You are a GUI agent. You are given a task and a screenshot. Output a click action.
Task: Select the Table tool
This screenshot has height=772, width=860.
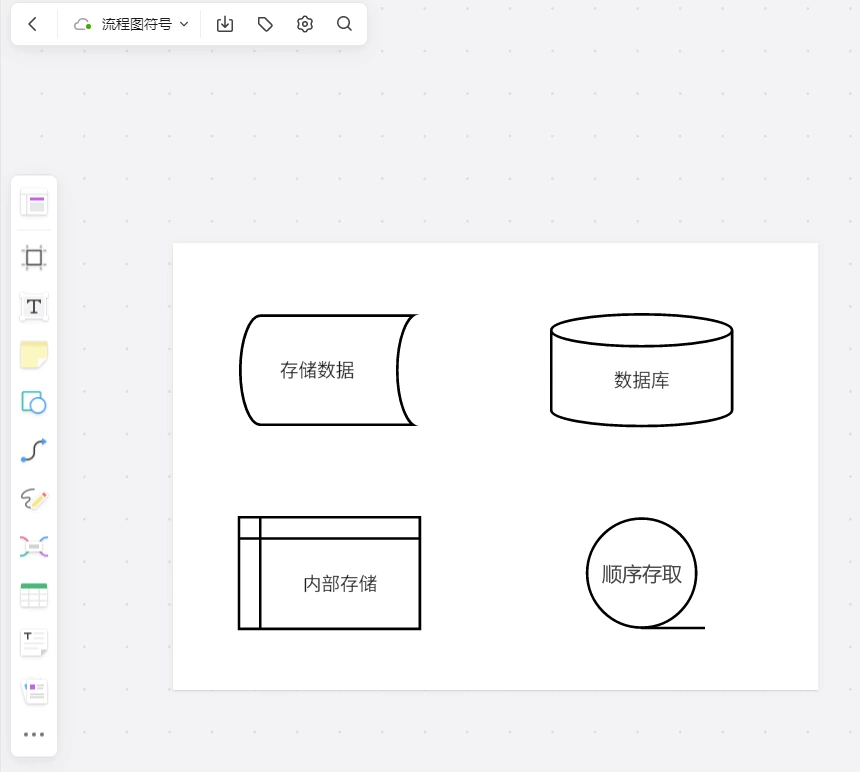tap(34, 595)
